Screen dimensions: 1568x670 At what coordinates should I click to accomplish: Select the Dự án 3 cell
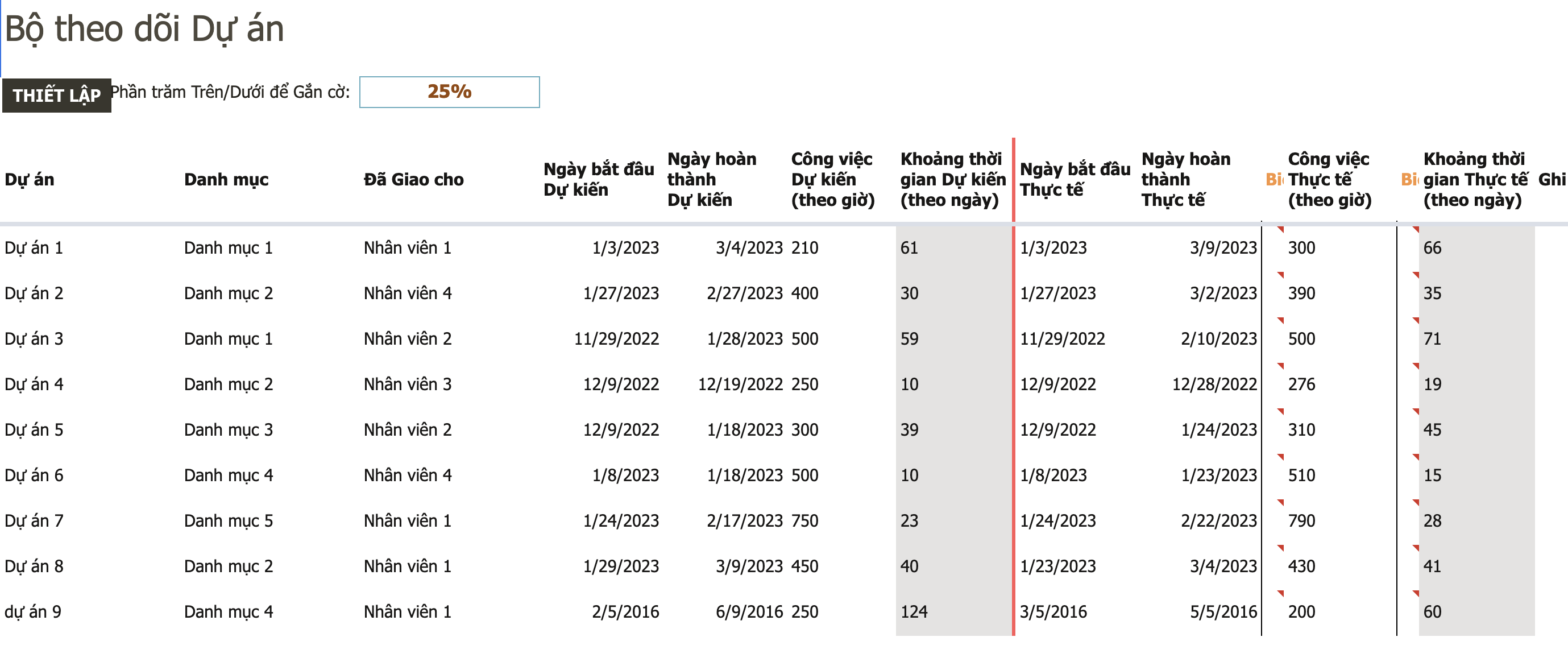click(x=34, y=338)
